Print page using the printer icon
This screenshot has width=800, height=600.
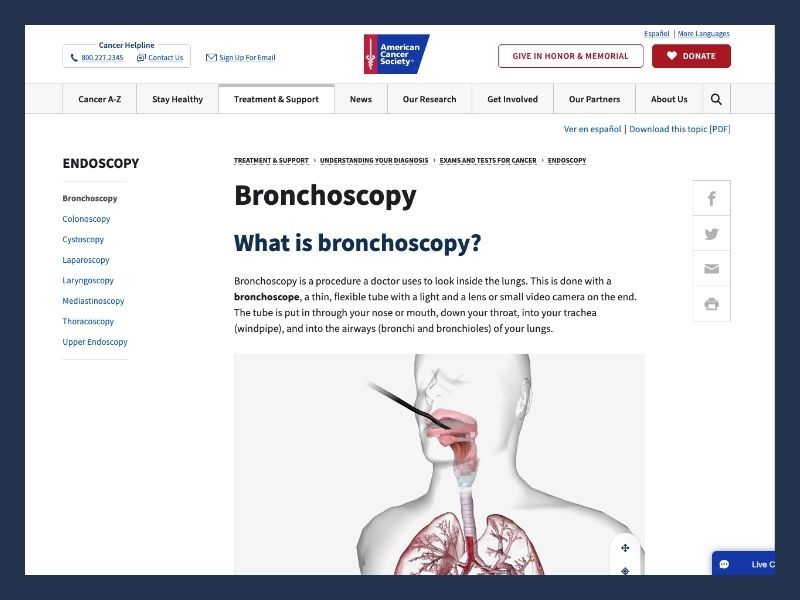pyautogui.click(x=711, y=304)
